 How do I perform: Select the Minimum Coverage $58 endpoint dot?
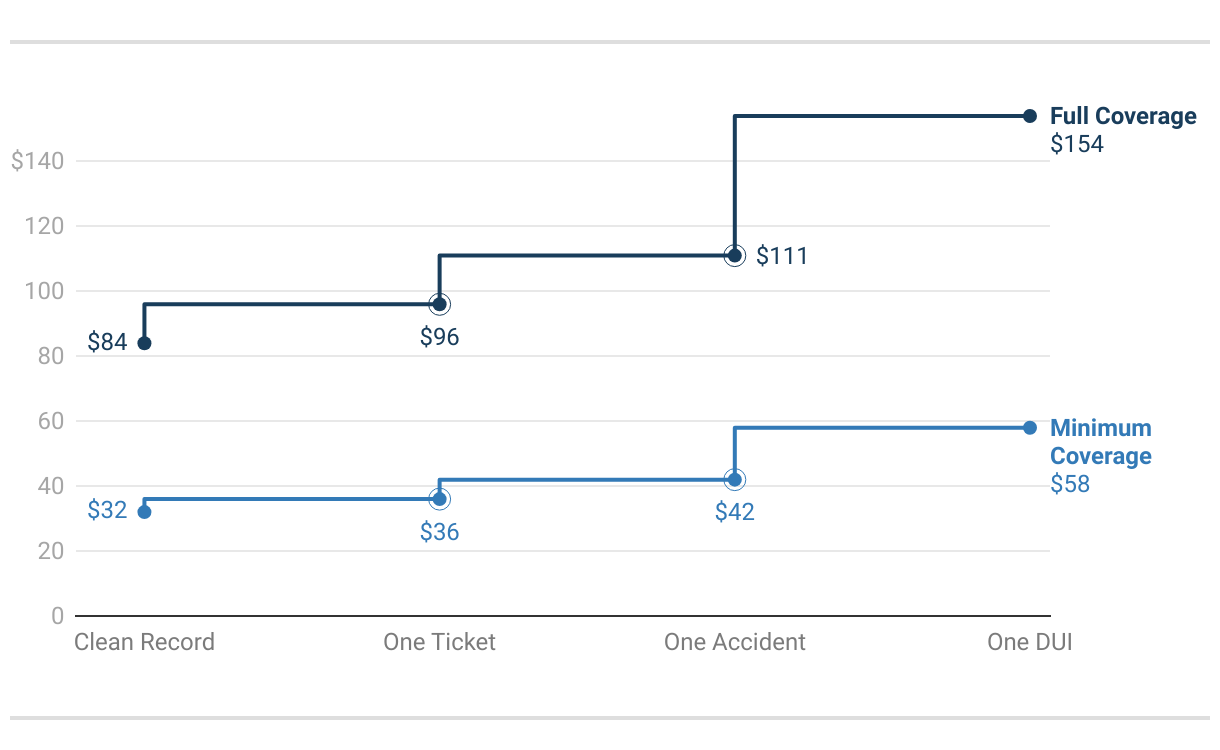point(1030,428)
